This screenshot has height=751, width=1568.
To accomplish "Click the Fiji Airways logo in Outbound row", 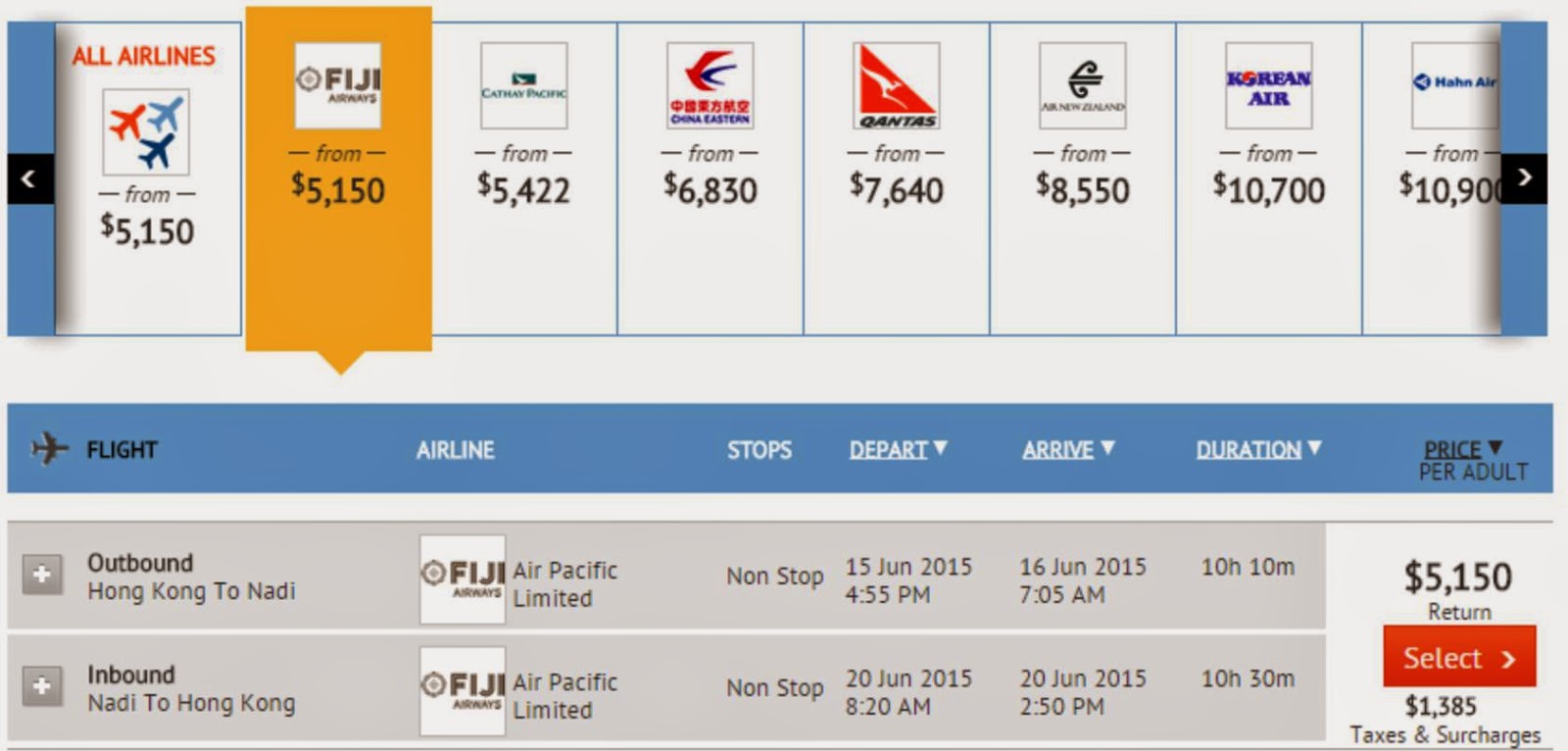I will pyautogui.click(x=463, y=578).
